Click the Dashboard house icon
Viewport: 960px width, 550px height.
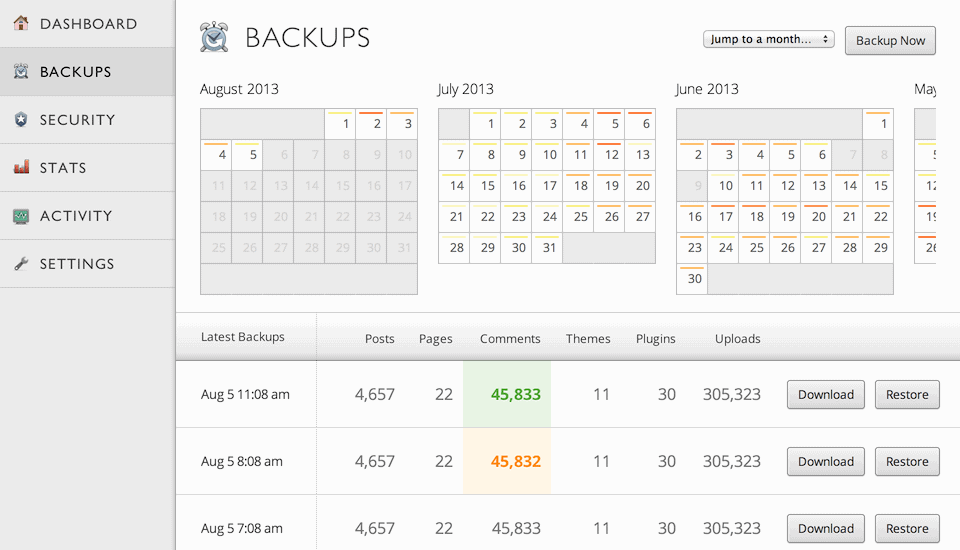click(21, 23)
